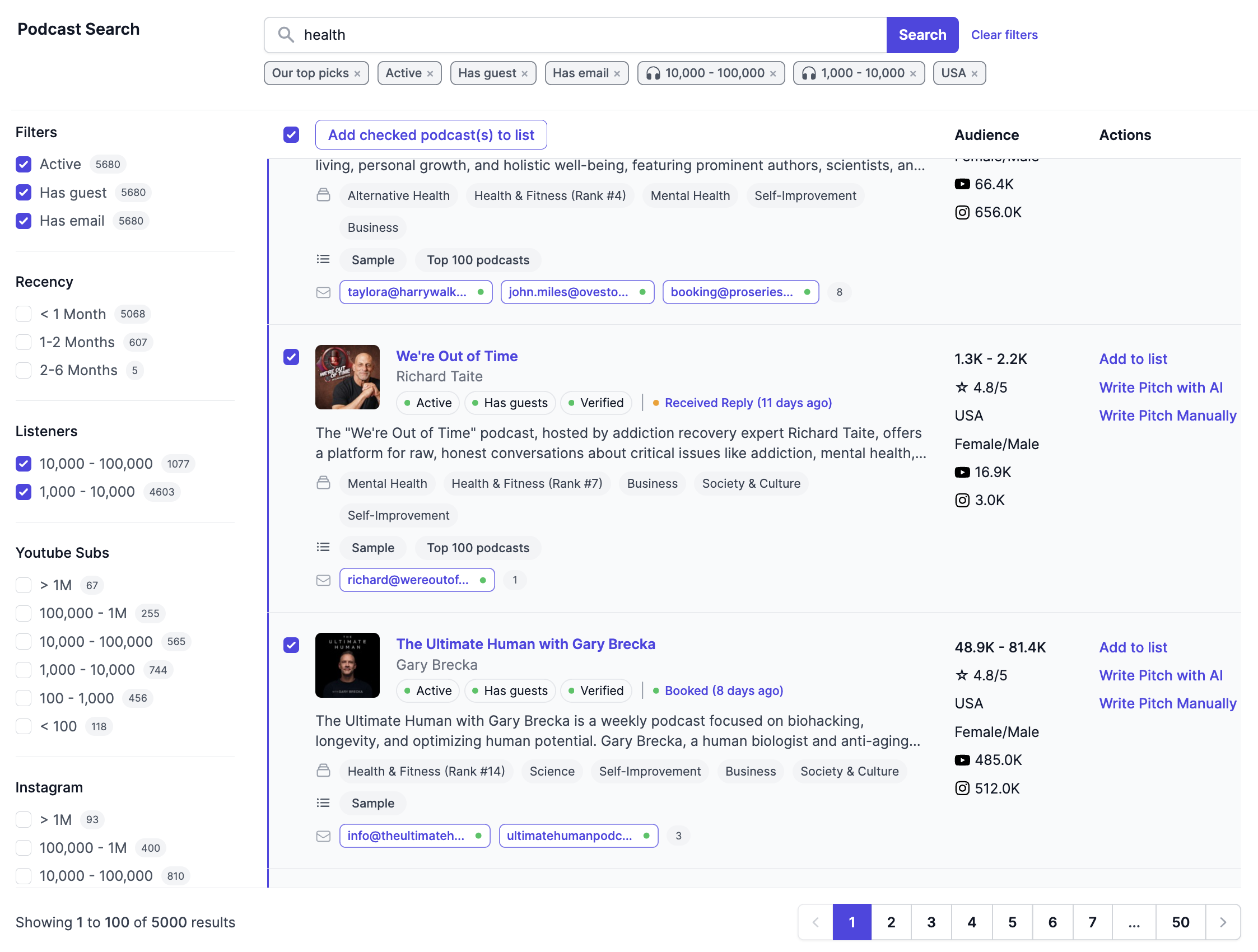Click Add to list for We're Out of Time
The image size is (1258, 952).
point(1133,359)
